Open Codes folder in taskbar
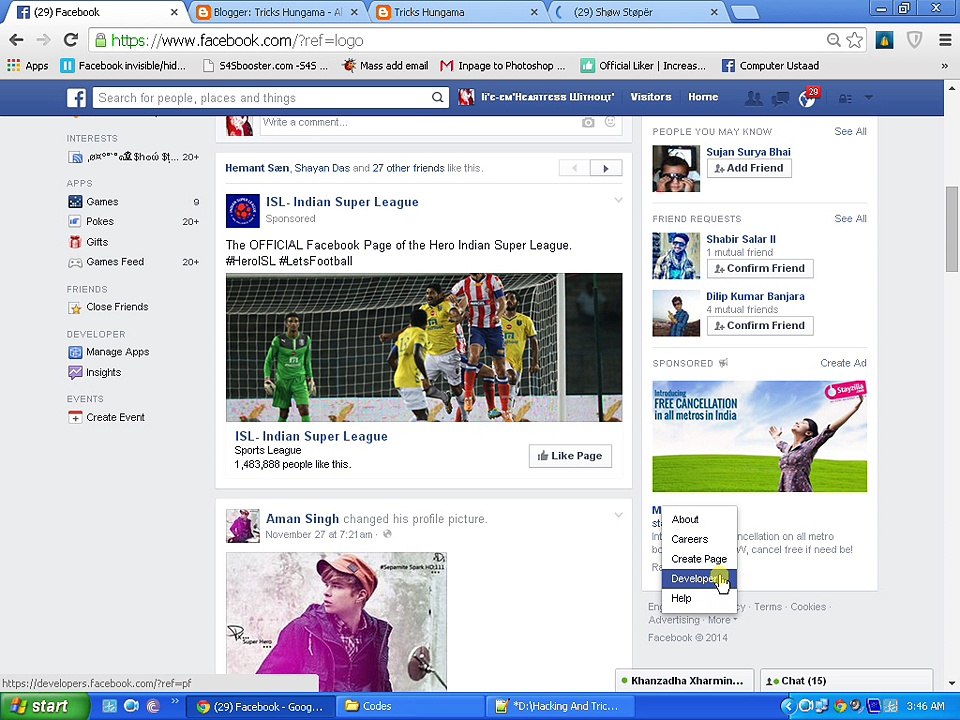Viewport: 960px width, 720px height. pos(410,707)
